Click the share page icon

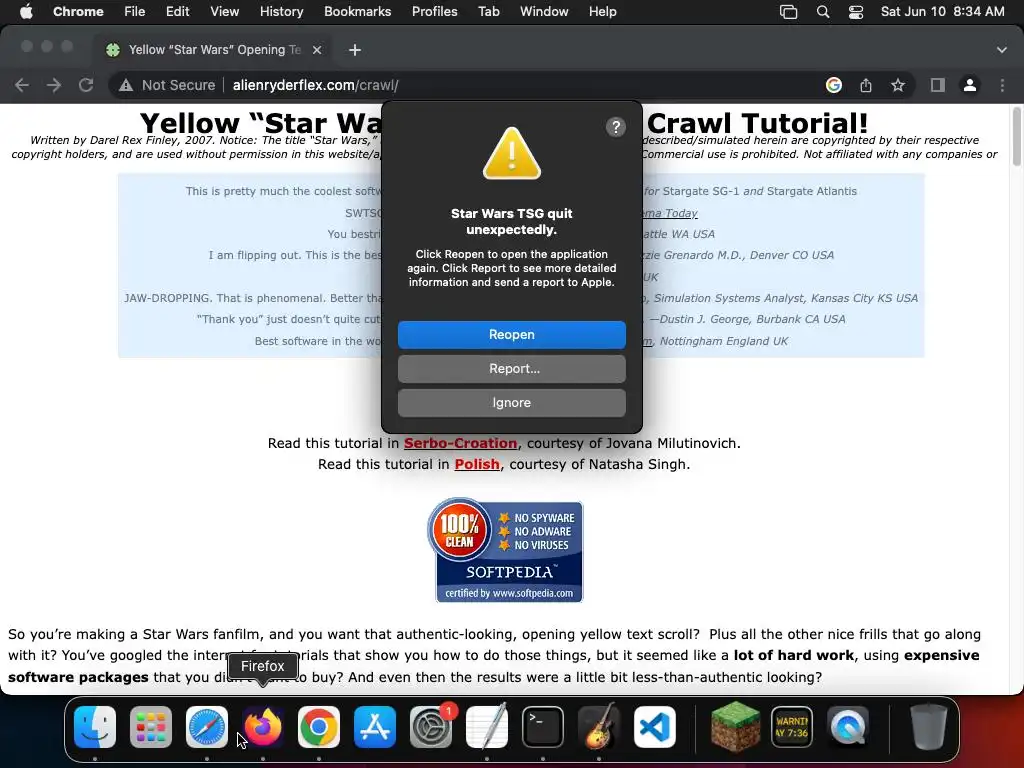(x=865, y=85)
